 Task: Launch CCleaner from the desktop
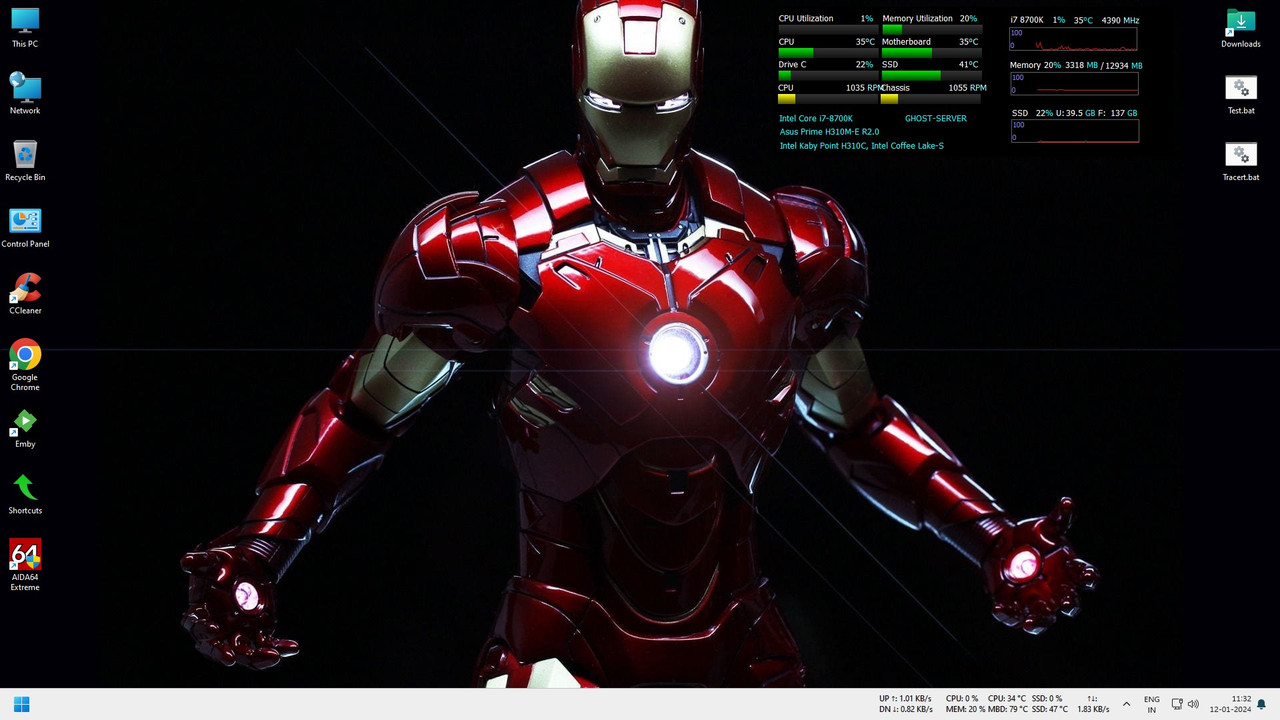[x=25, y=294]
